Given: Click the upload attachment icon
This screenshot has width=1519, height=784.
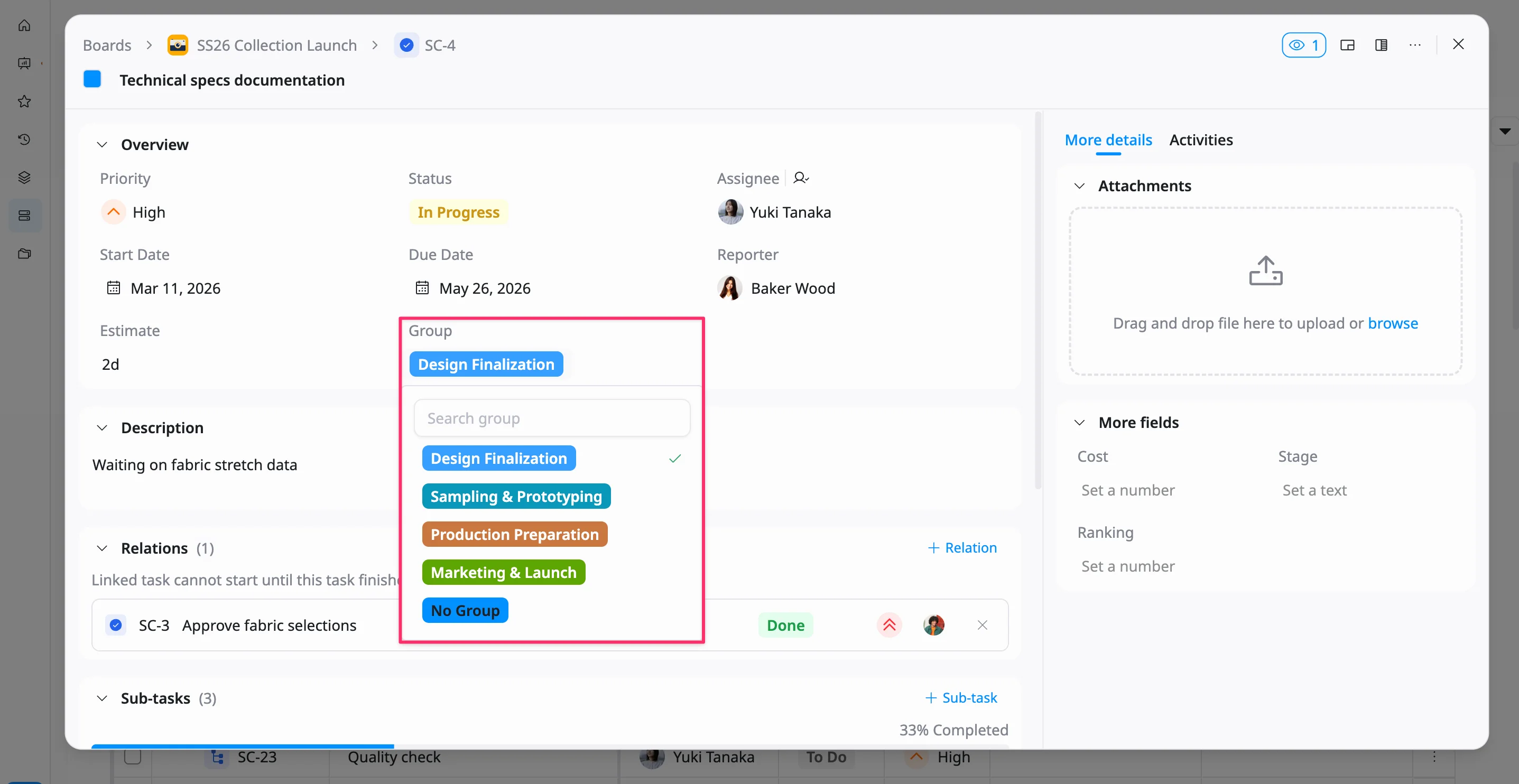Looking at the screenshot, I should click(x=1265, y=271).
